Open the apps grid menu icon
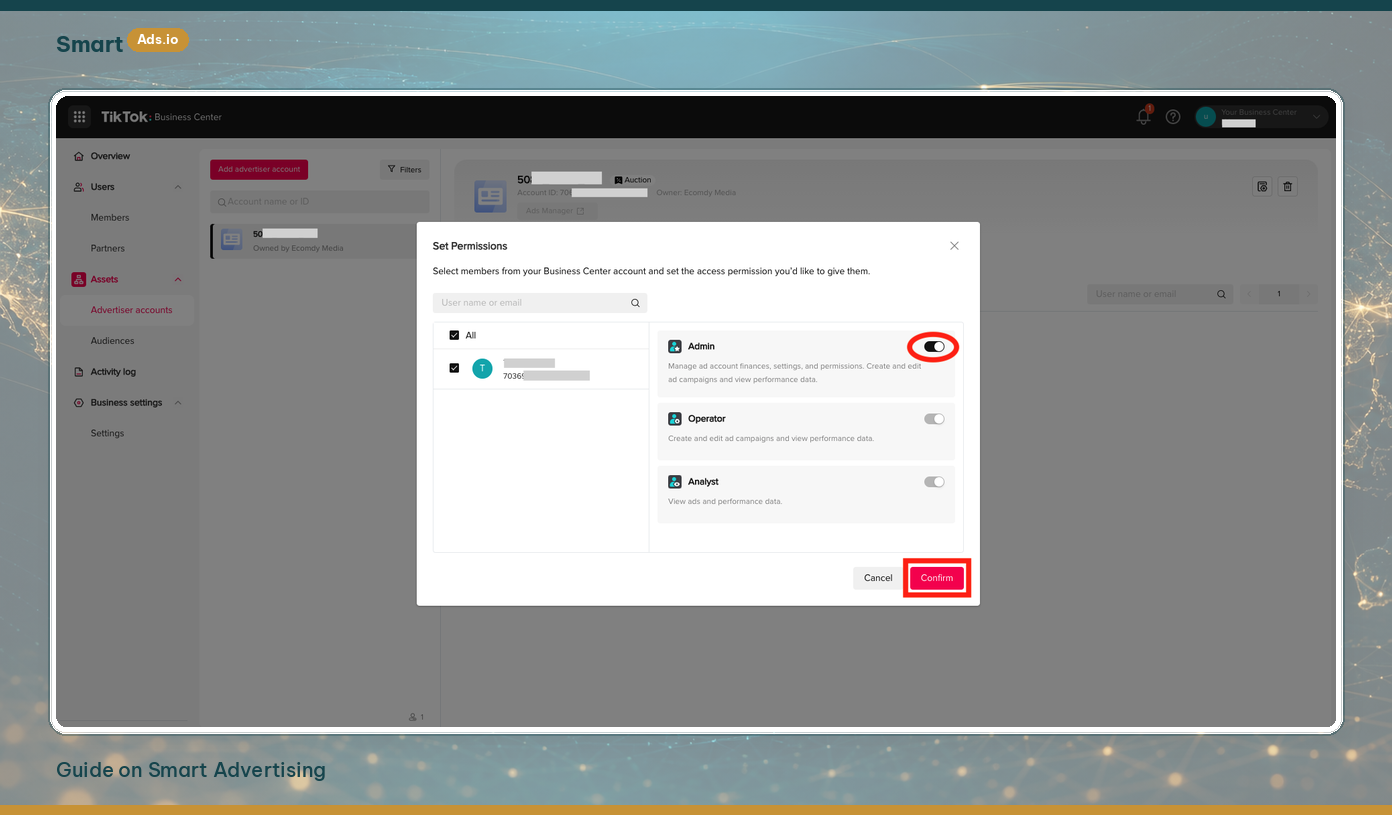This screenshot has width=1392, height=815. tap(79, 117)
